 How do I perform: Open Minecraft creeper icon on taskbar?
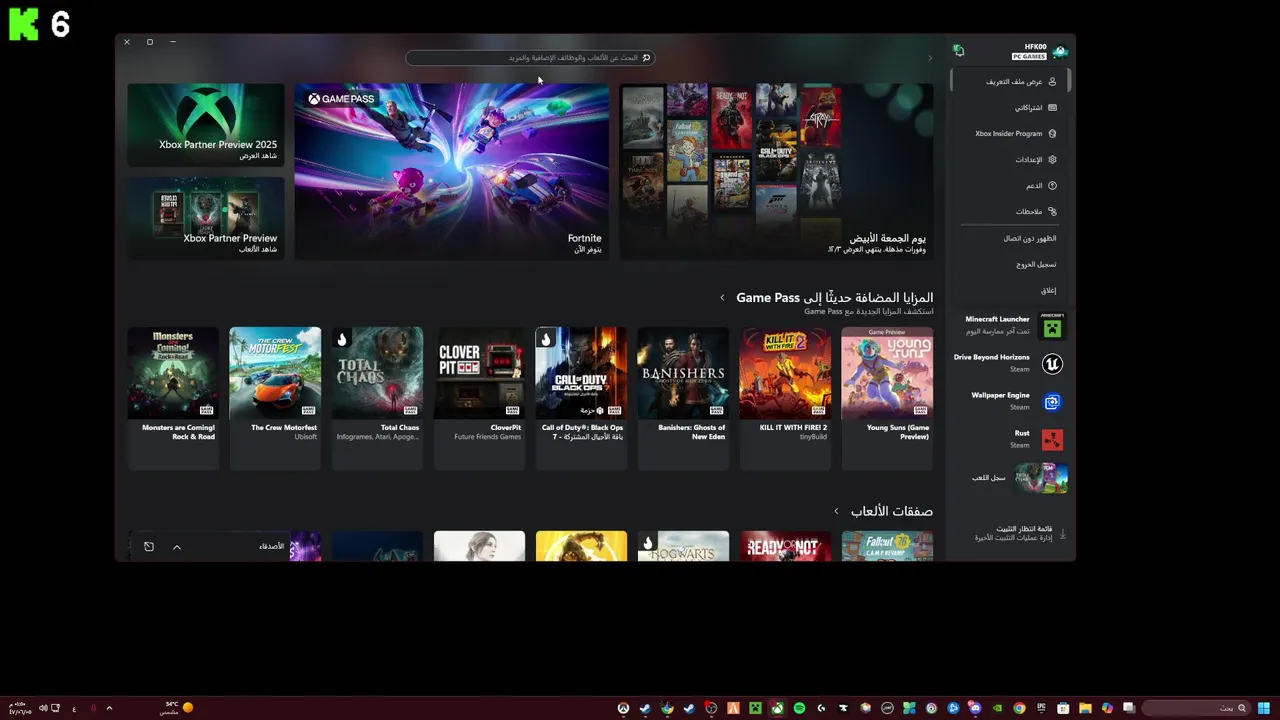(755, 708)
